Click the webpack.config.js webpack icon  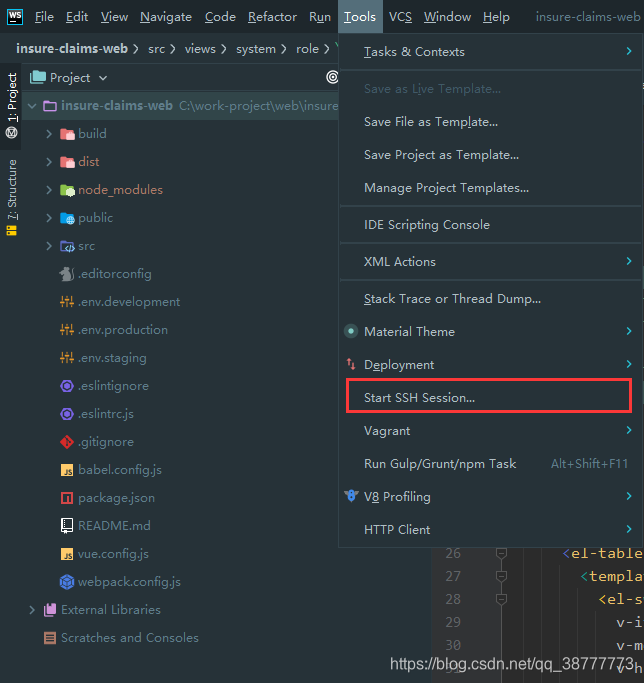click(67, 582)
